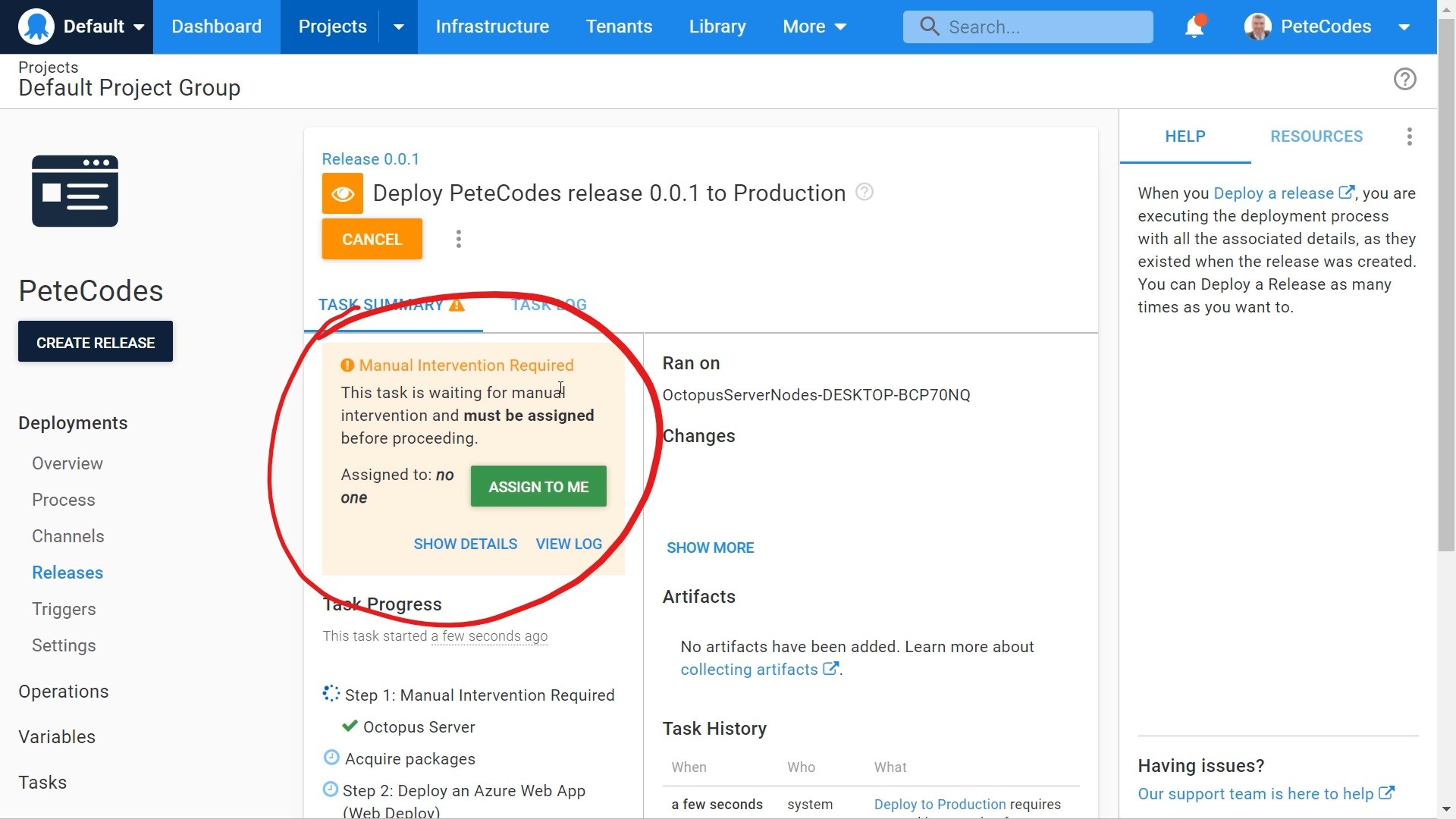
Task: Click the Release 0.0.1 breadcrumb link
Action: point(370,159)
